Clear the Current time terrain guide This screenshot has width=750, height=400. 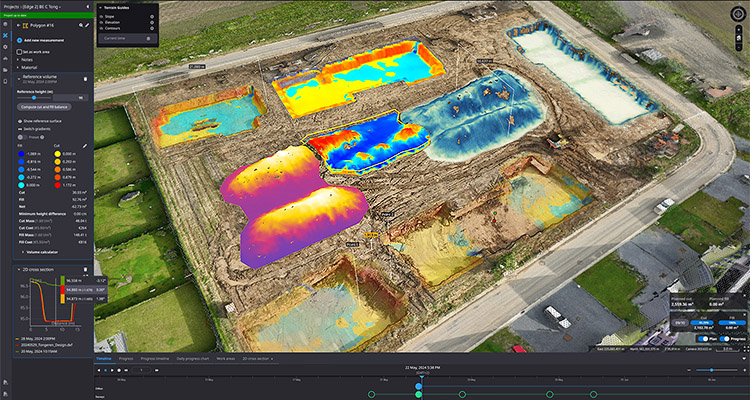(148, 38)
